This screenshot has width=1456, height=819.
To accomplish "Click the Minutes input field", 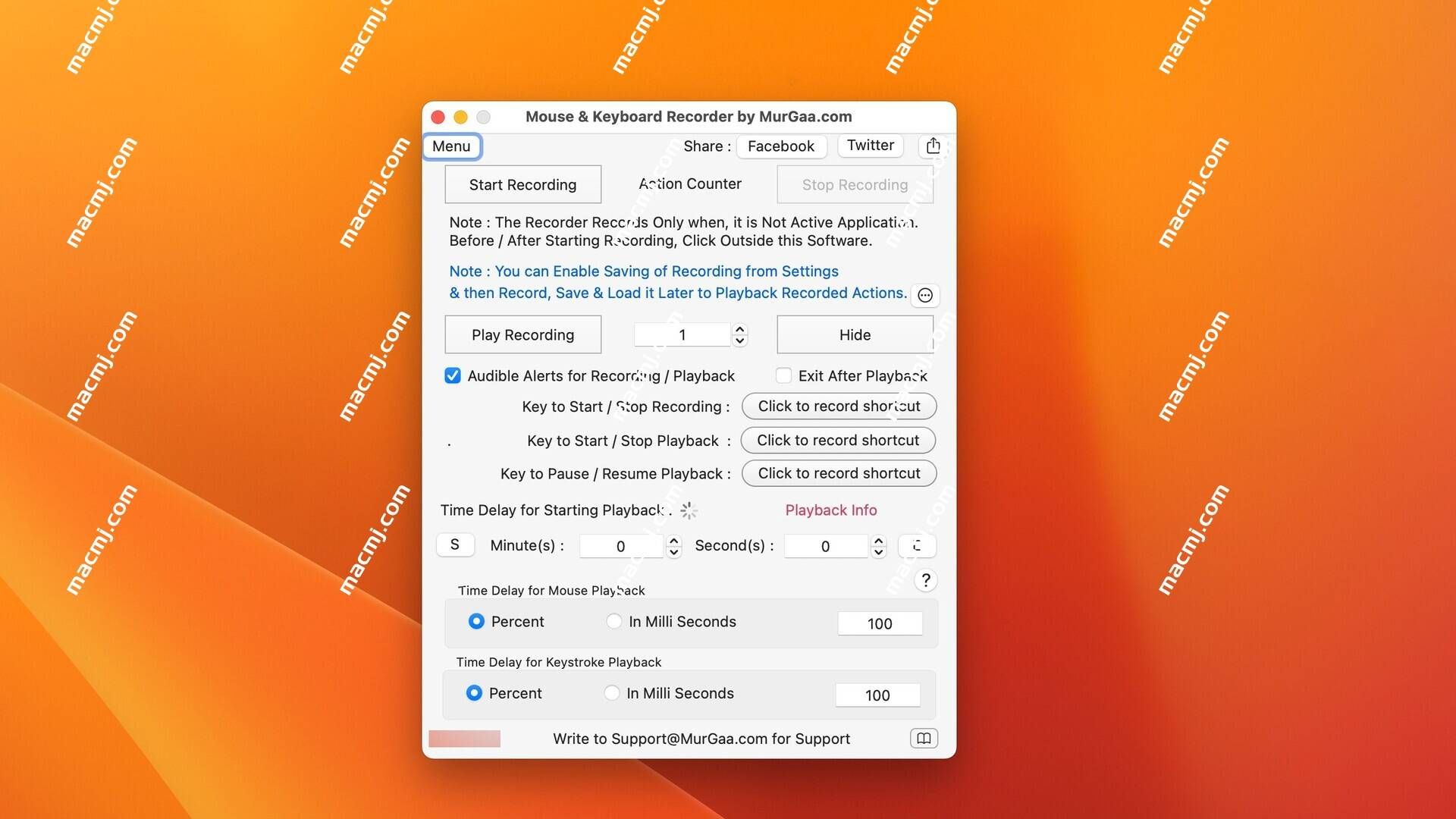I will 622,546.
